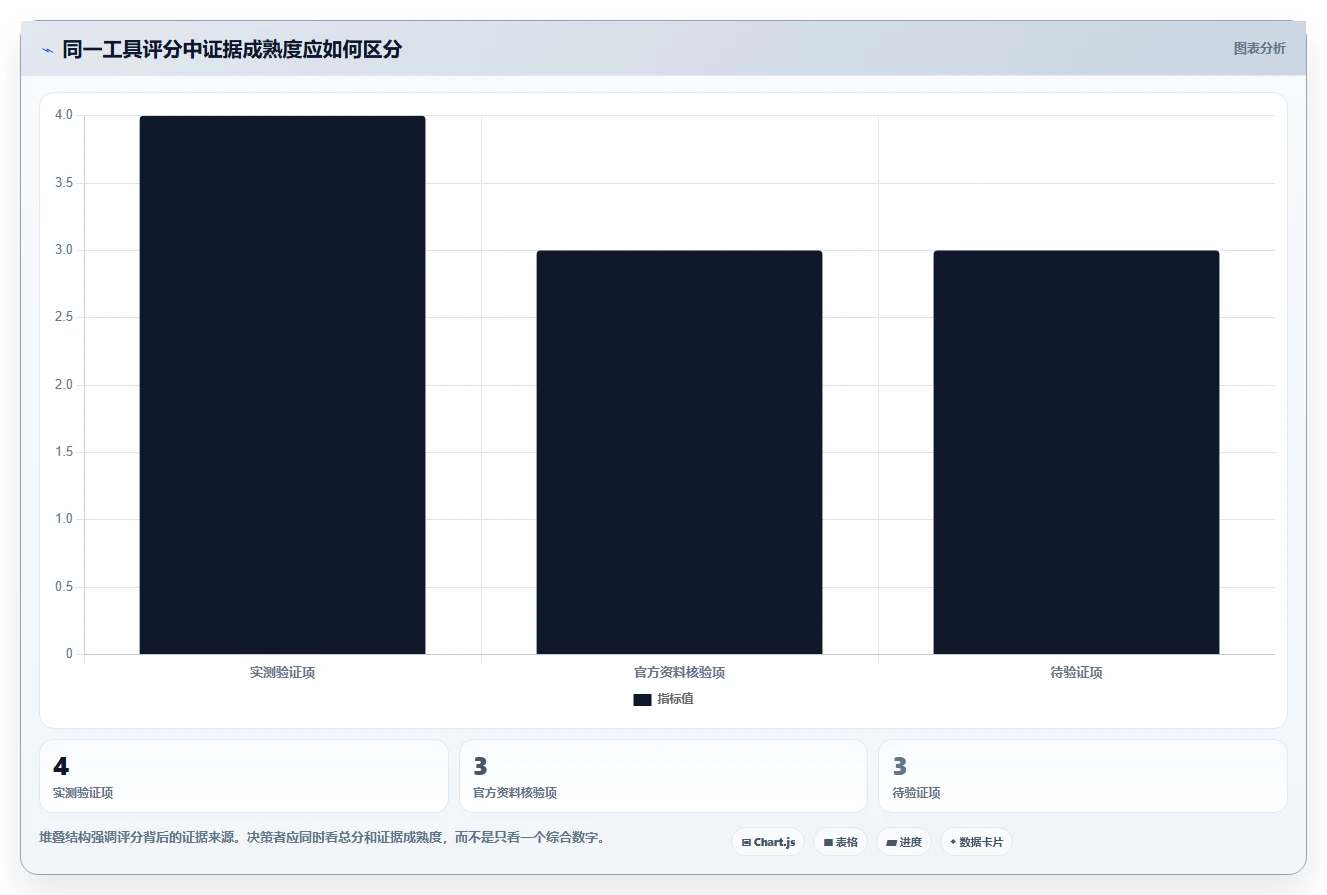Viewport: 1327px width, 895px height.
Task: Click the 4.0 y-axis tick label
Action: coord(64,115)
